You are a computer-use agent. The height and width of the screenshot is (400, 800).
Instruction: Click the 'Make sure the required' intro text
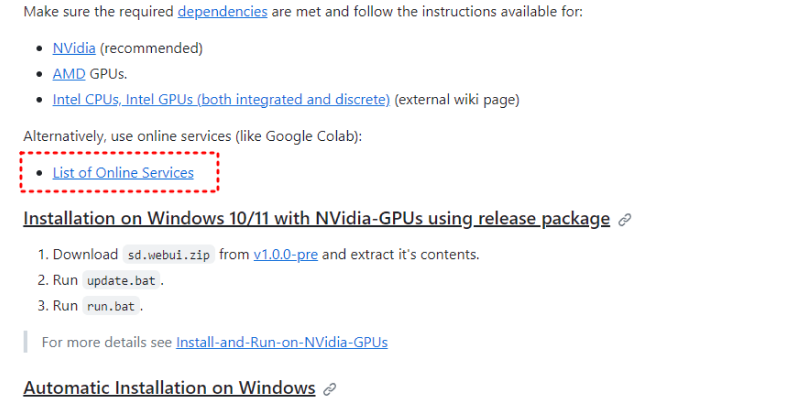point(99,13)
